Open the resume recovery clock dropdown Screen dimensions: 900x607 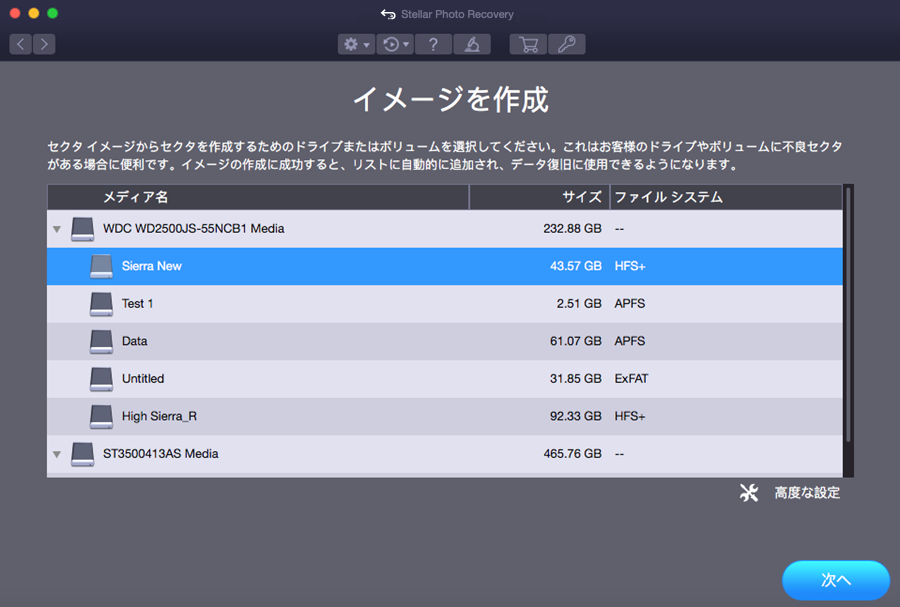pyautogui.click(x=395, y=44)
